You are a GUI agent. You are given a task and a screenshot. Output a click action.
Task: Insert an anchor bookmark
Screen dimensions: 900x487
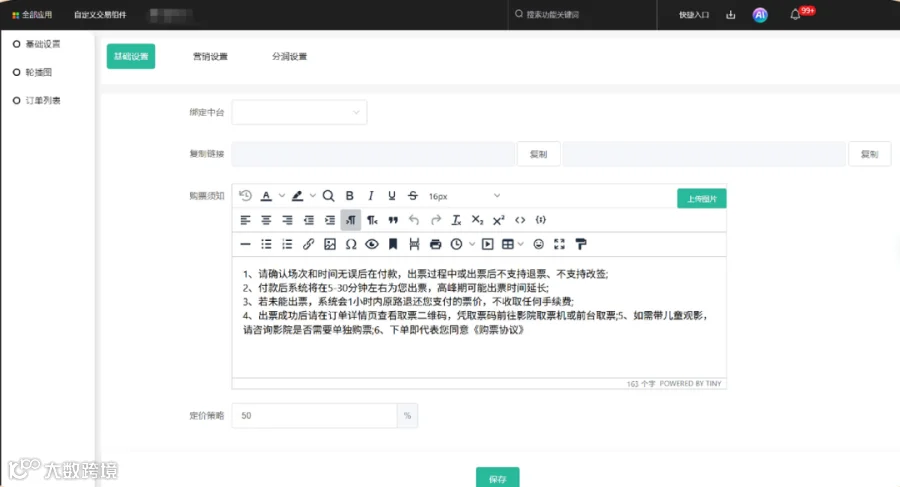(x=393, y=244)
